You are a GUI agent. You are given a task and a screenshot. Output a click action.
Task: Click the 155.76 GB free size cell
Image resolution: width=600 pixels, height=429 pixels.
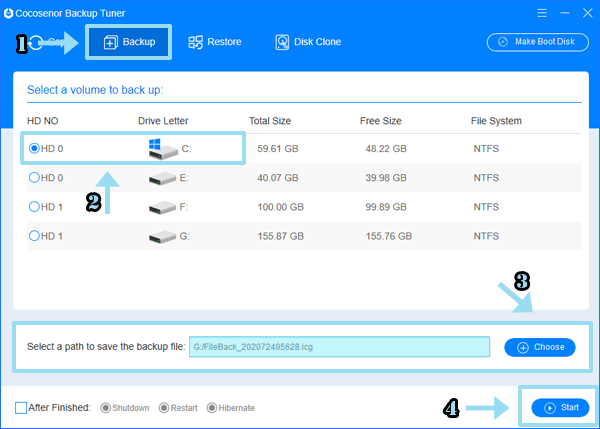[x=389, y=236]
